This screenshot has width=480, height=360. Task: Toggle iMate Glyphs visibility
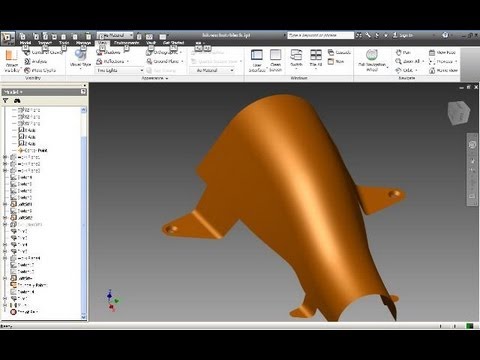pyautogui.click(x=40, y=70)
